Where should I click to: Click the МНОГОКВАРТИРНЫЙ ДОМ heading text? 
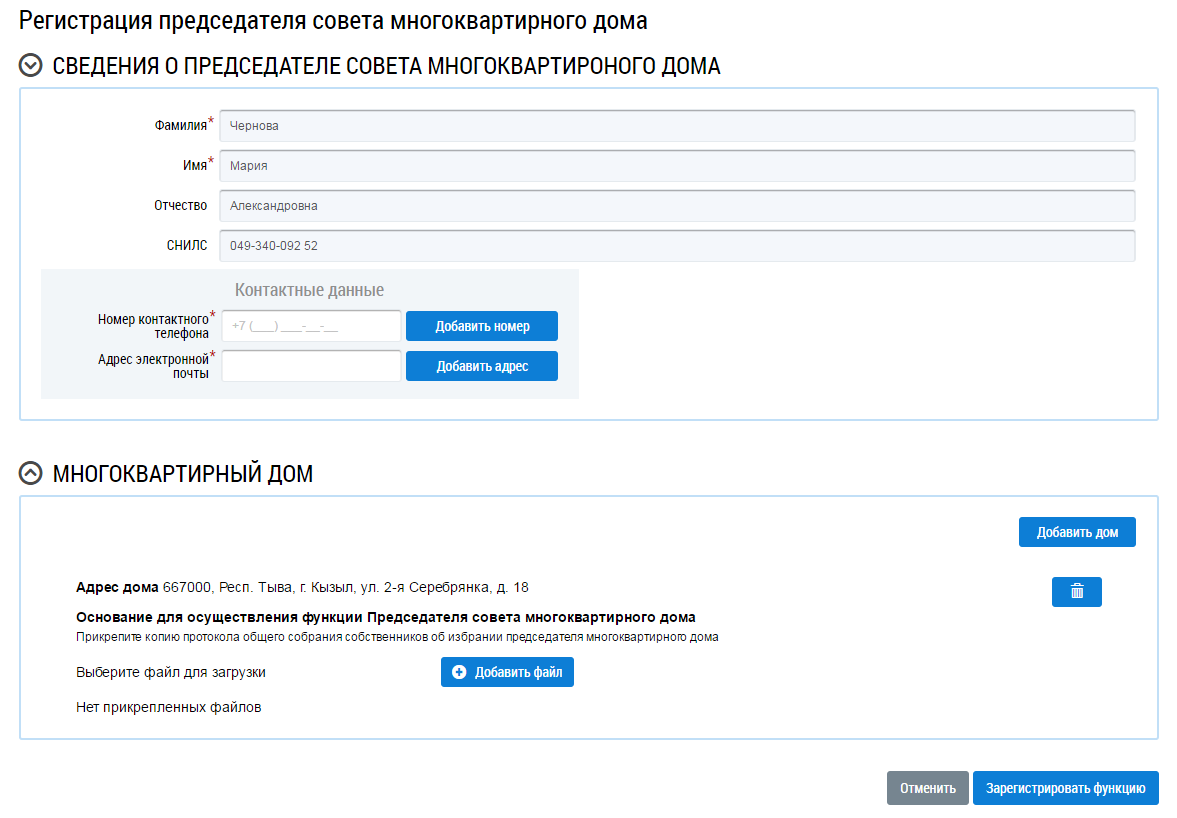click(x=183, y=474)
